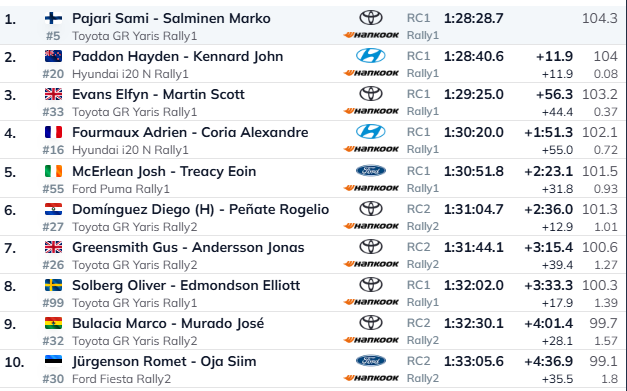Click the Sweden flag beside Solberg Oliver

point(53,285)
